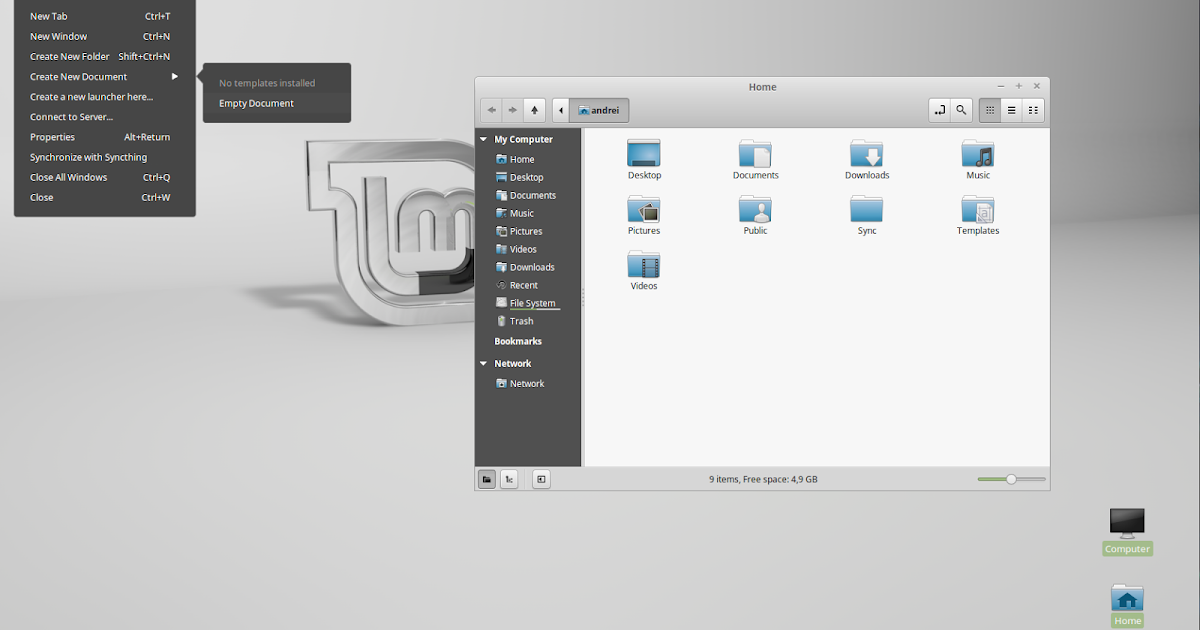Screen dimensions: 1200x630
Task: Select the Music folder icon
Action: click(x=978, y=160)
